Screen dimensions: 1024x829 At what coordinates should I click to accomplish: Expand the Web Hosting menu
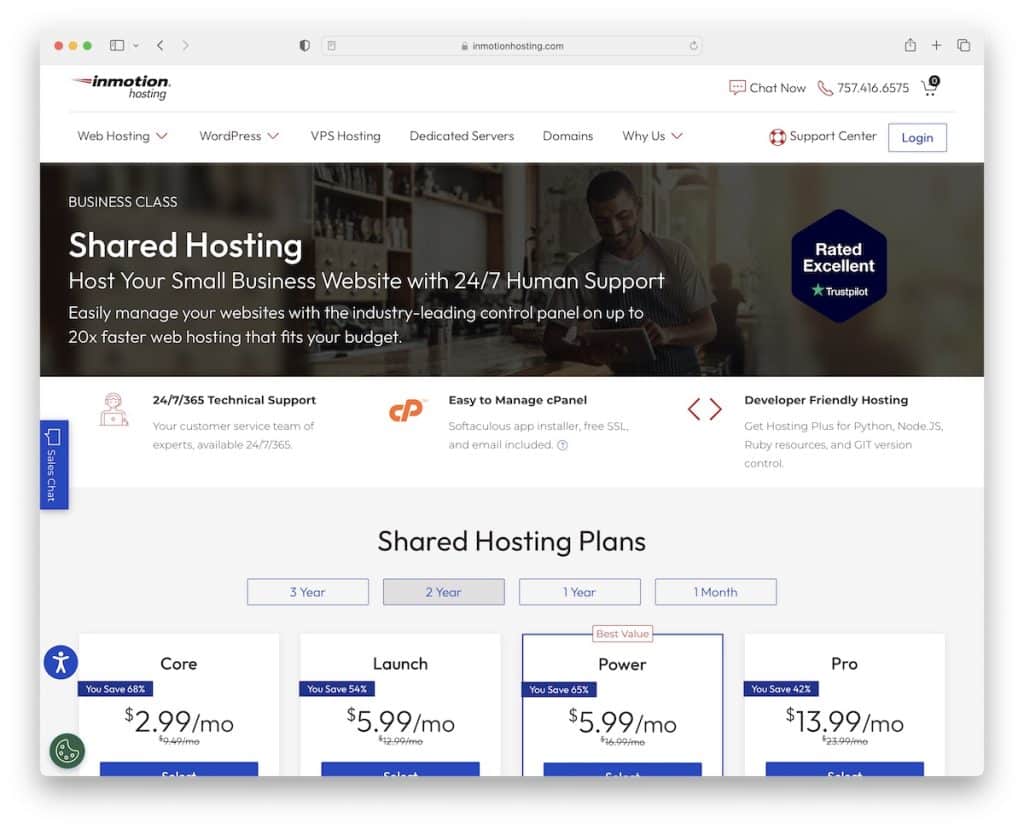(122, 136)
